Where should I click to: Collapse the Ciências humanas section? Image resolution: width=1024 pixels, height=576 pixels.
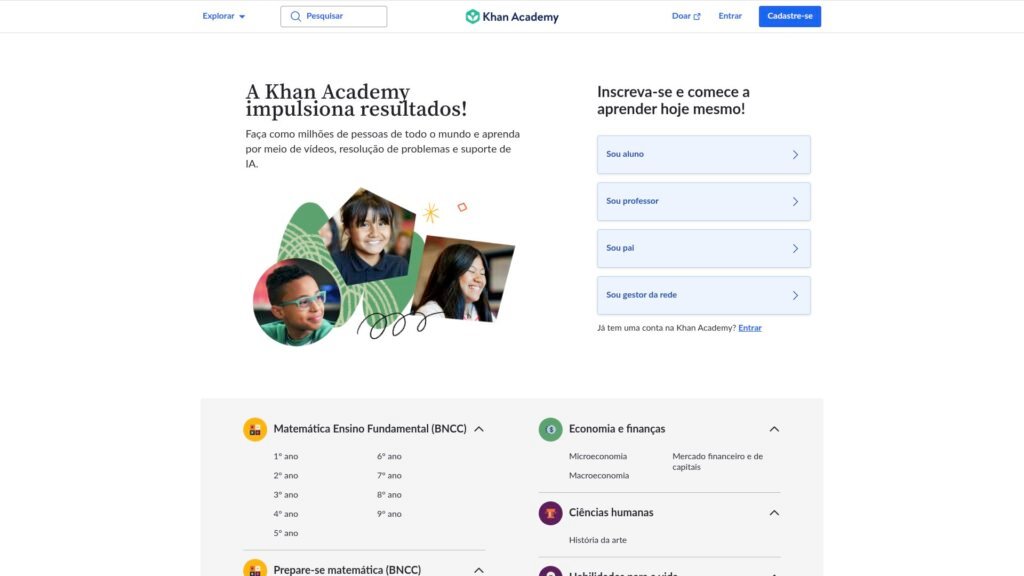774,513
